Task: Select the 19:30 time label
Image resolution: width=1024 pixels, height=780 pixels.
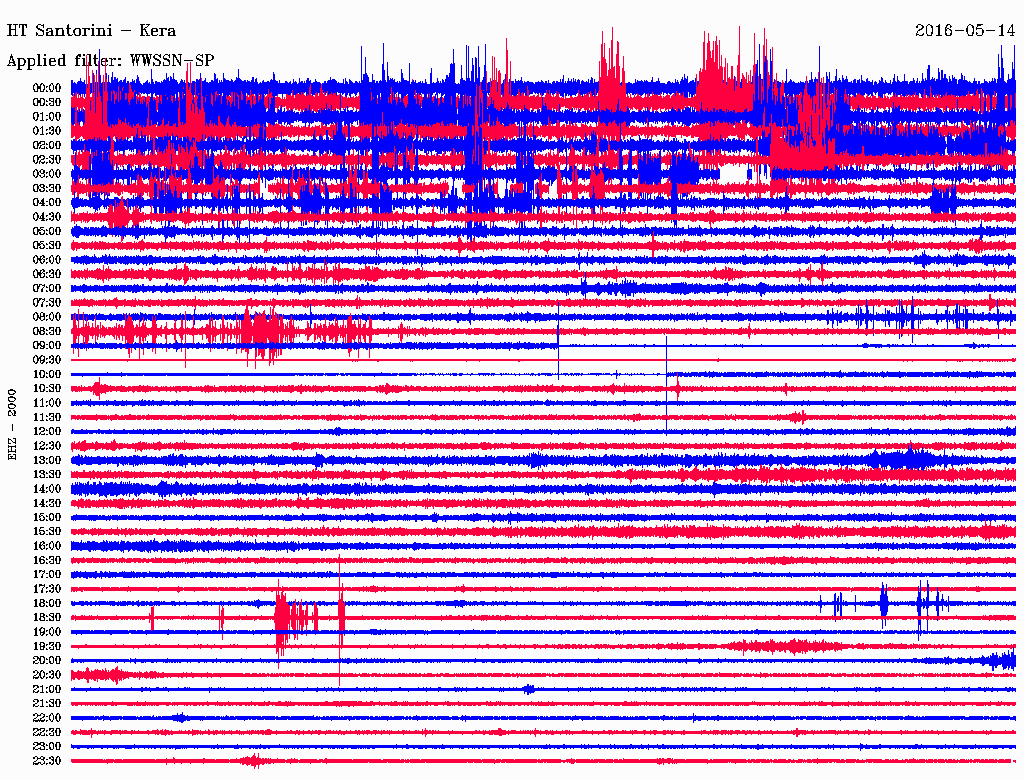Action: (47, 646)
